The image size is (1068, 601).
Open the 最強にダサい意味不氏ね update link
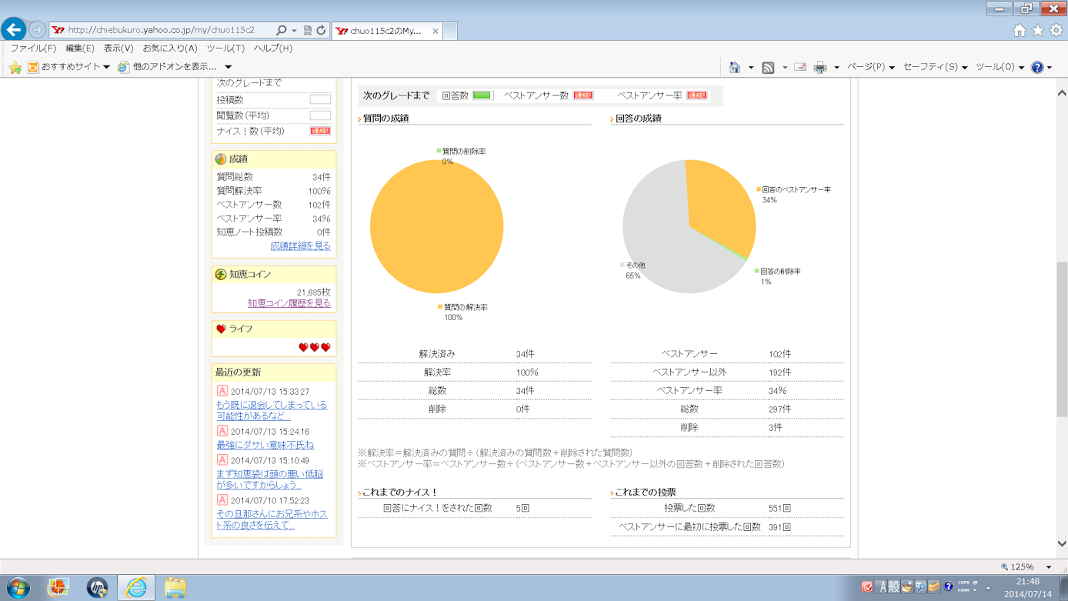click(x=265, y=445)
